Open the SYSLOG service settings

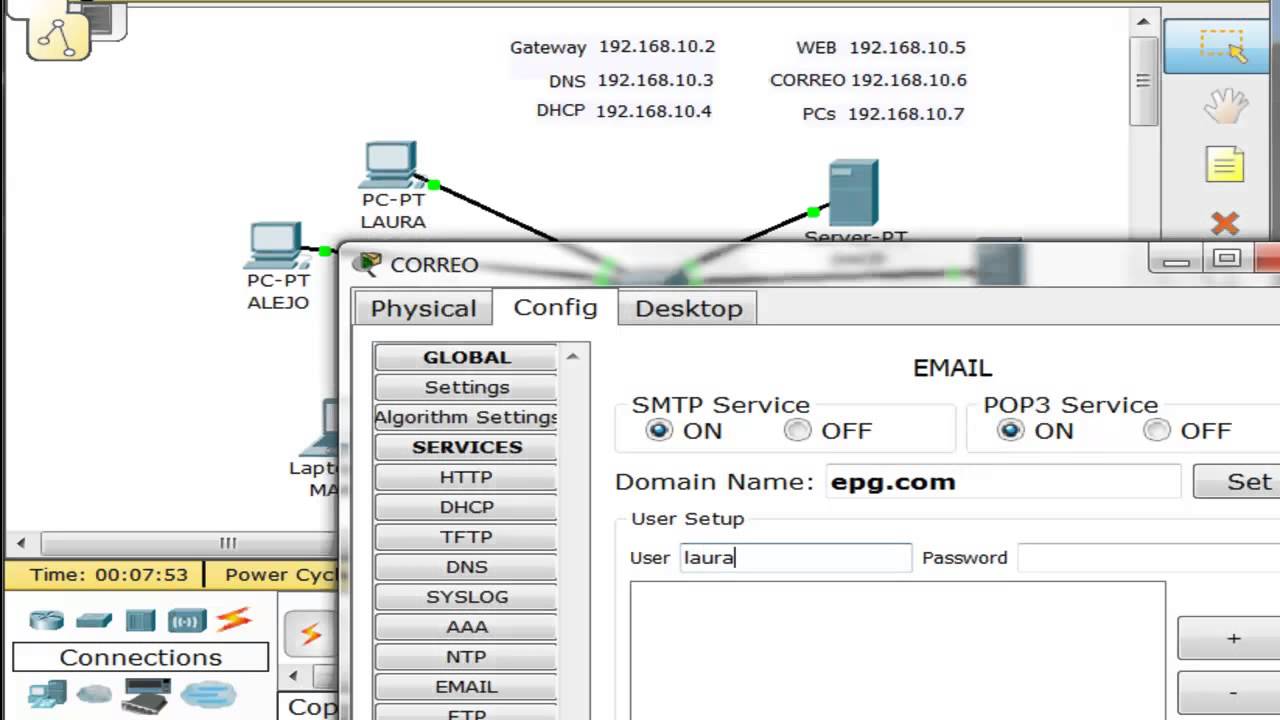pyautogui.click(x=466, y=597)
